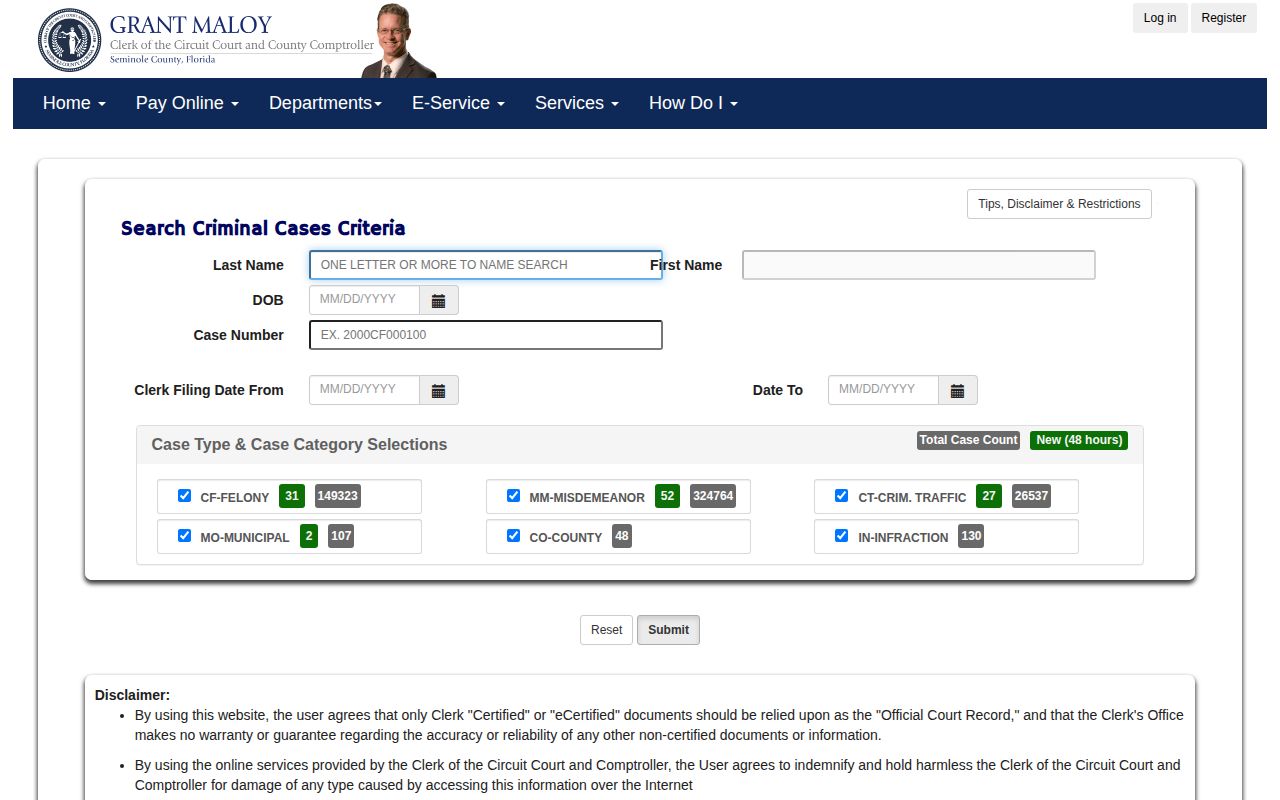Expand the Pay Online dropdown menu
Image resolution: width=1280 pixels, height=800 pixels.
(x=187, y=103)
